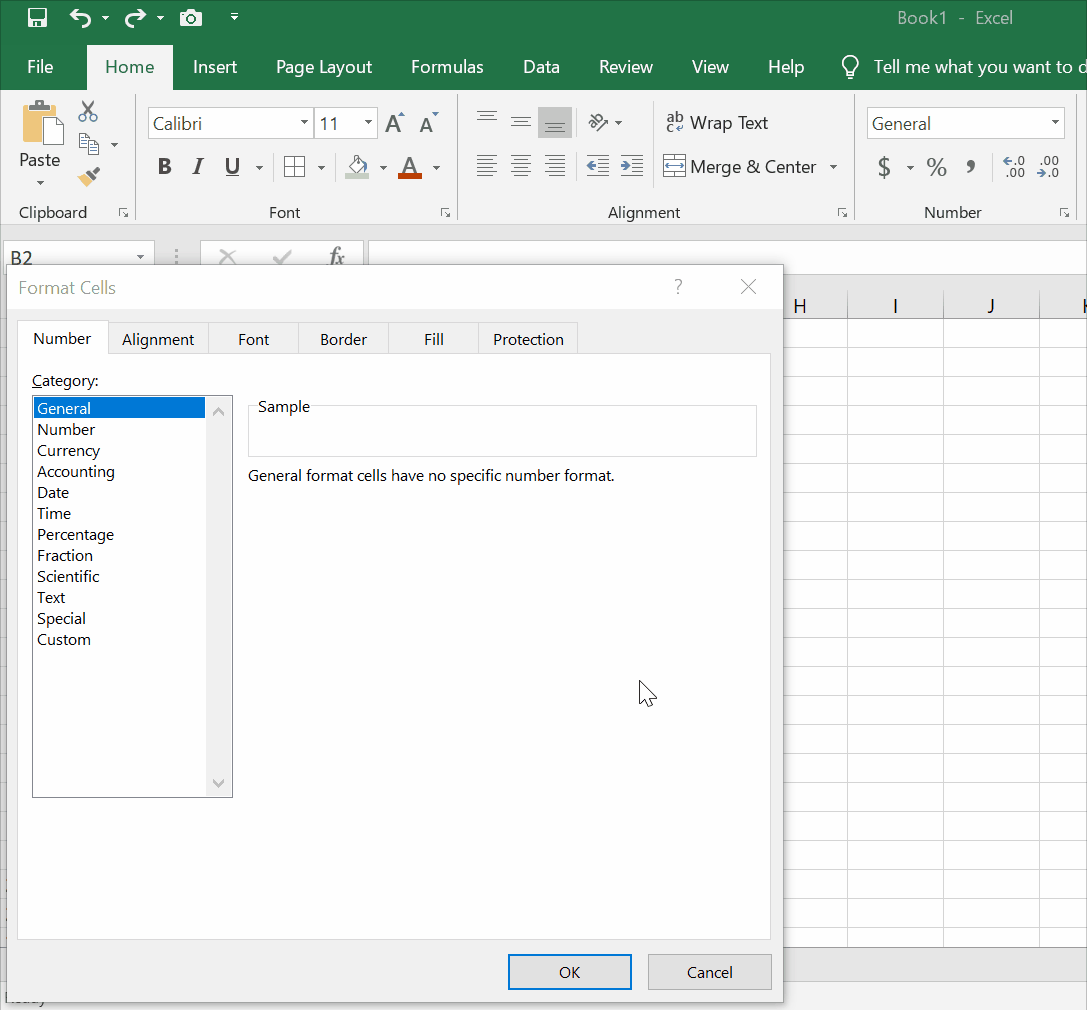
Task: Open the Calibri font name dropdown
Action: click(x=304, y=123)
